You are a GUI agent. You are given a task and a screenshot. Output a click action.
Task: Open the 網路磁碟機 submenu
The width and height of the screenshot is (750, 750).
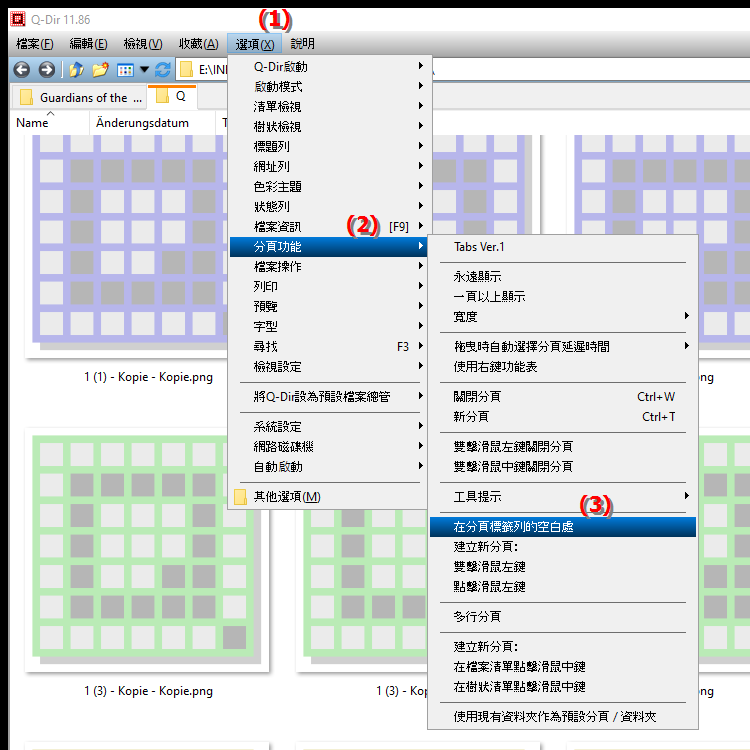(x=330, y=447)
